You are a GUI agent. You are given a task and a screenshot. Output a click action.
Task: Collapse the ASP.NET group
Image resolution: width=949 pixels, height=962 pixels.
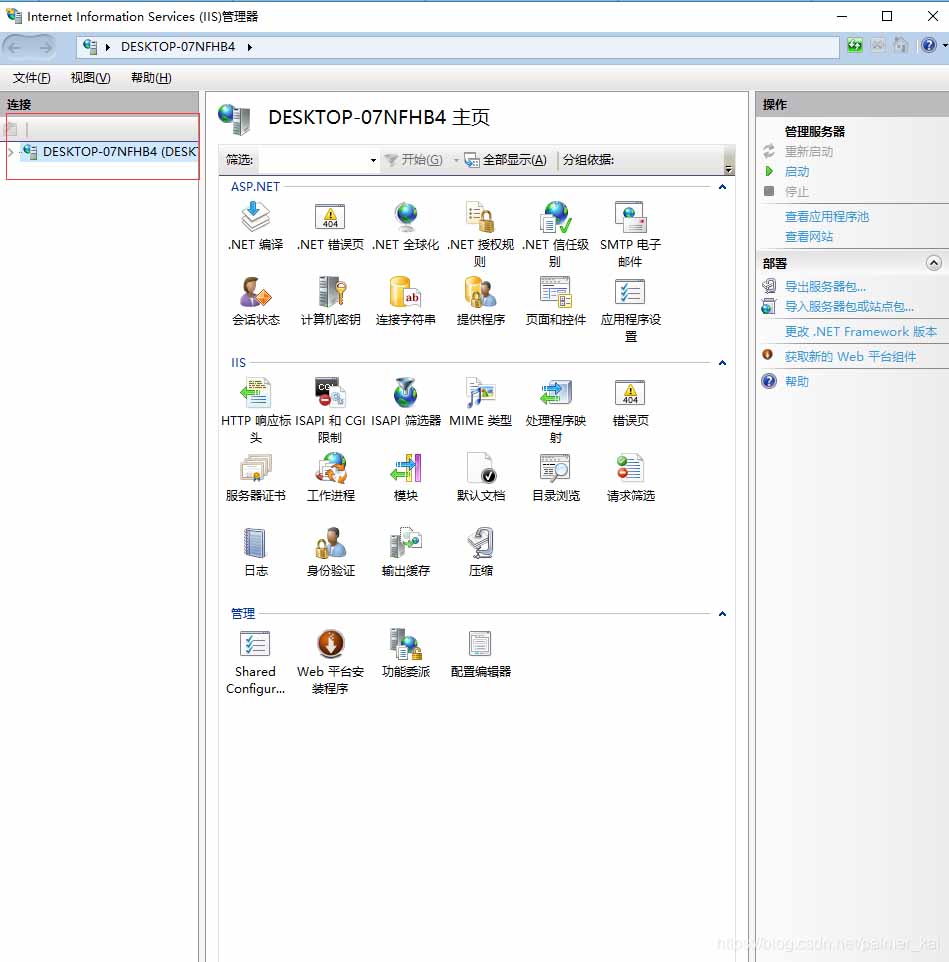[x=722, y=187]
